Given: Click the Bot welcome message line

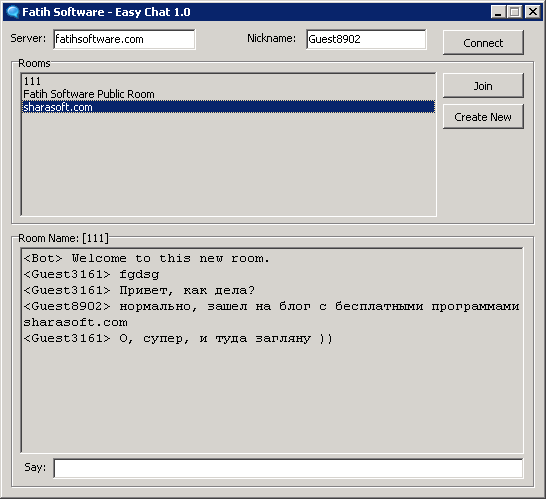Looking at the screenshot, I should 146,258.
